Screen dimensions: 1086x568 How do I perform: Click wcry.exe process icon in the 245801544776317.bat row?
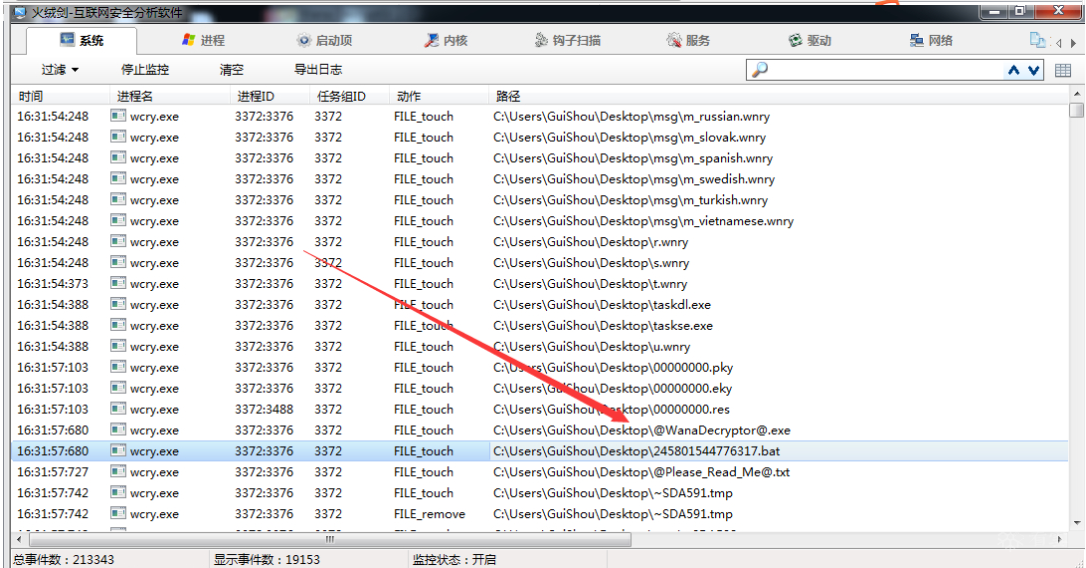click(118, 450)
